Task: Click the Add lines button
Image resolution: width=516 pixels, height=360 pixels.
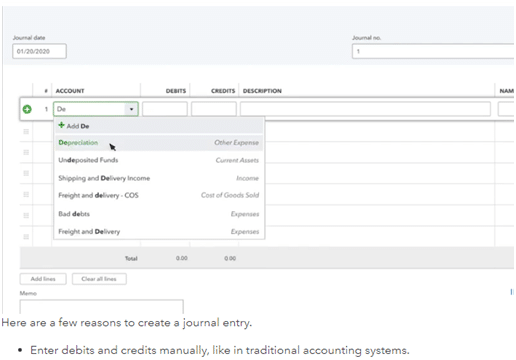Action: (x=43, y=279)
